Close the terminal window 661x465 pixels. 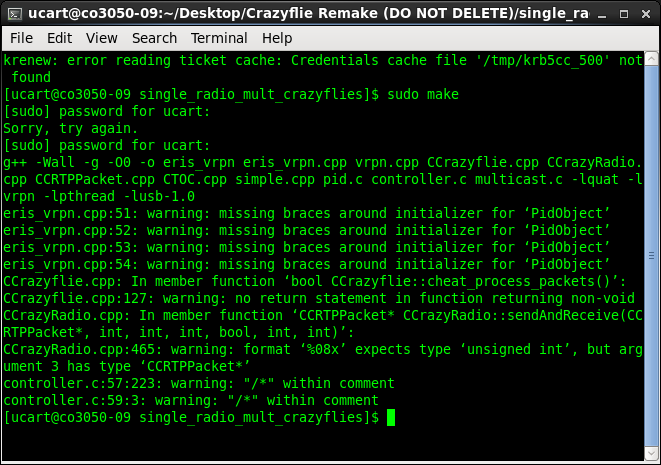644,12
